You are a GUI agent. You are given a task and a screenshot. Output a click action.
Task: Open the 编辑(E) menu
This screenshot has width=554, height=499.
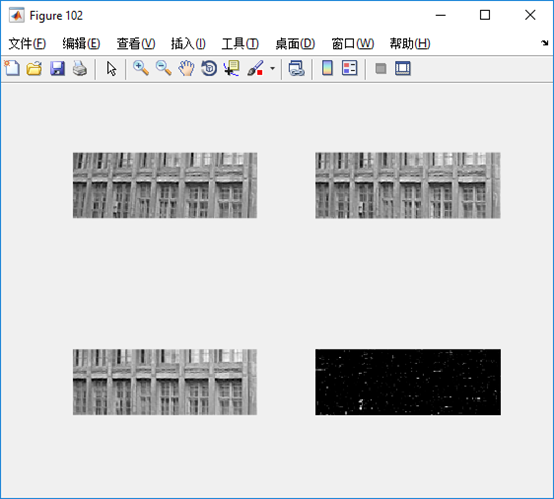coord(81,43)
